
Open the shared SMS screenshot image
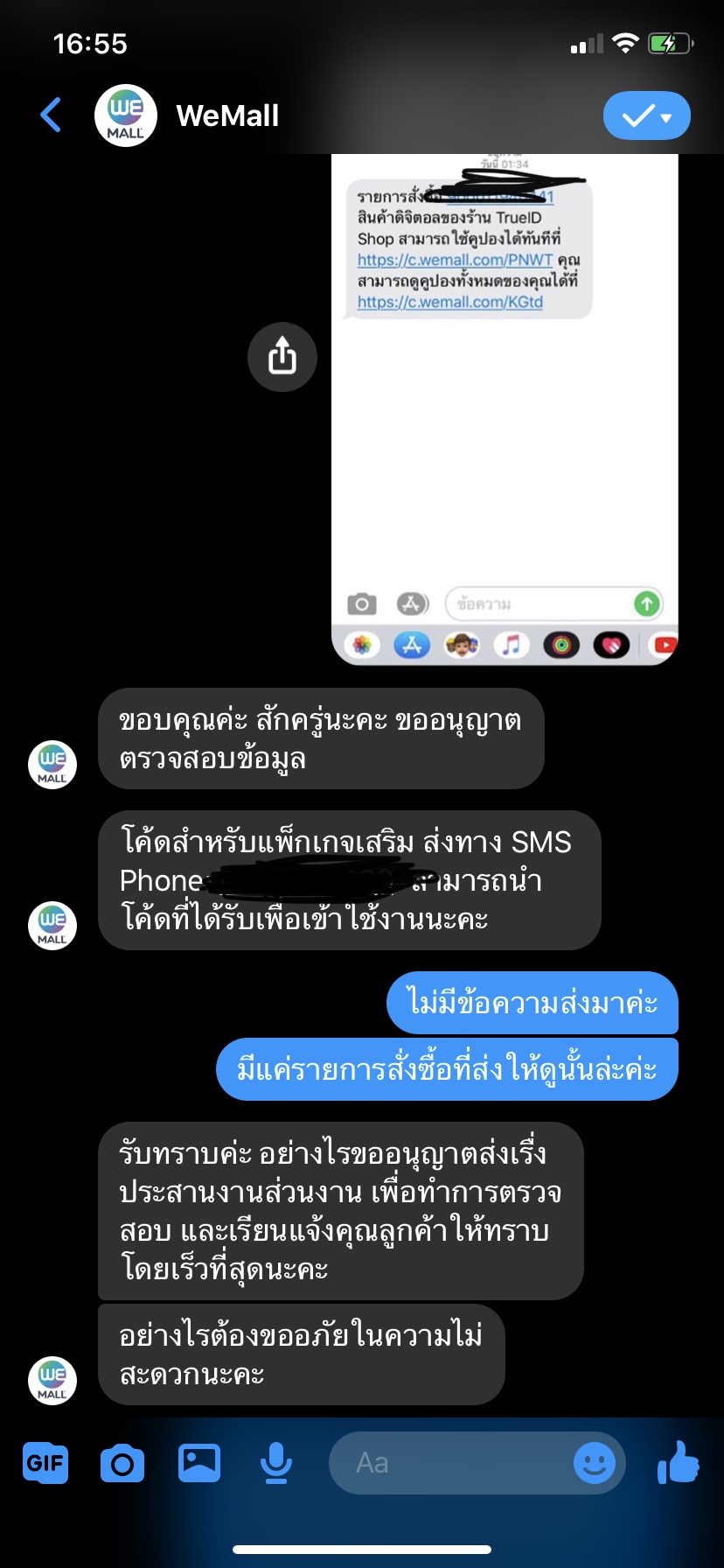tap(505, 409)
